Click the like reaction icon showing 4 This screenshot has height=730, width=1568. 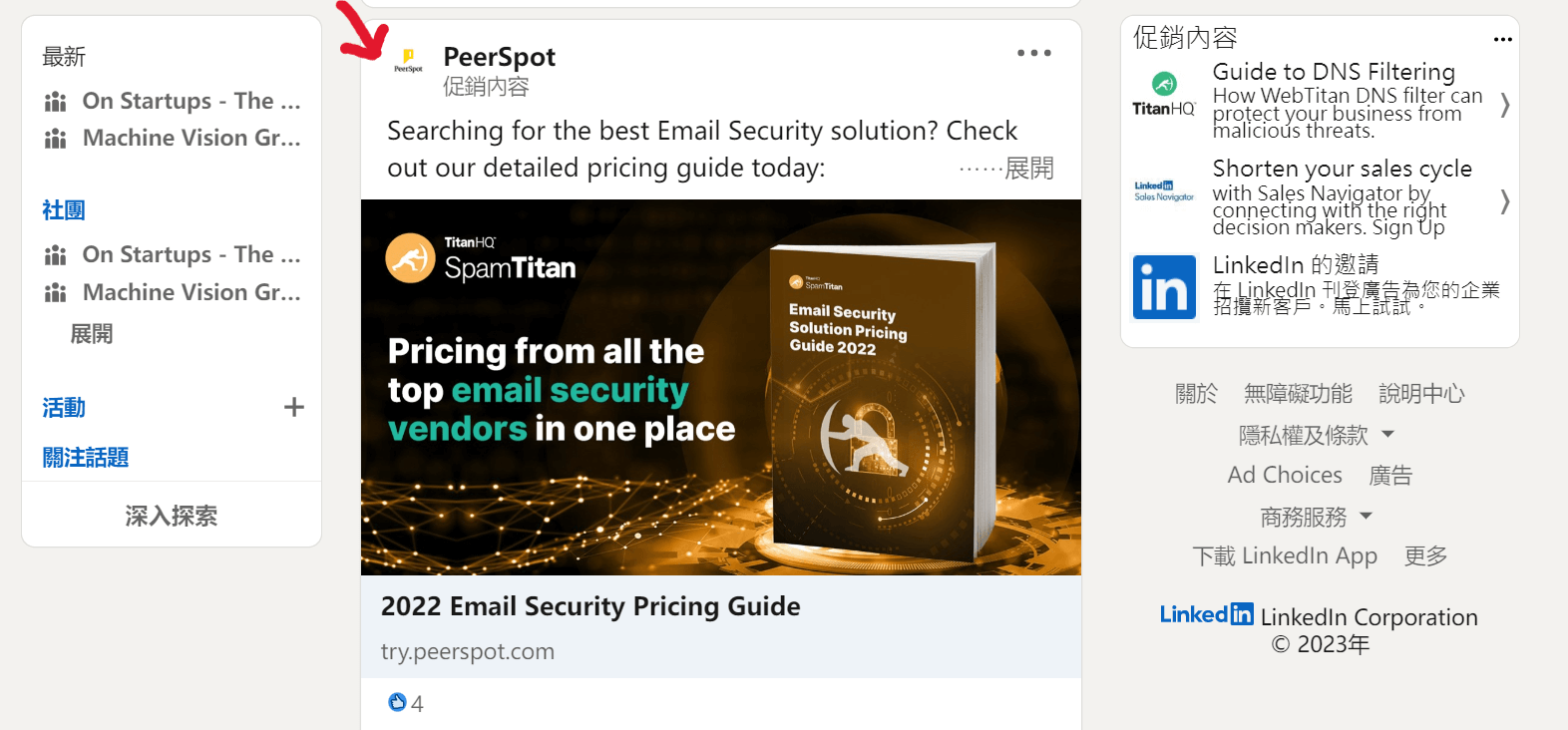(397, 702)
